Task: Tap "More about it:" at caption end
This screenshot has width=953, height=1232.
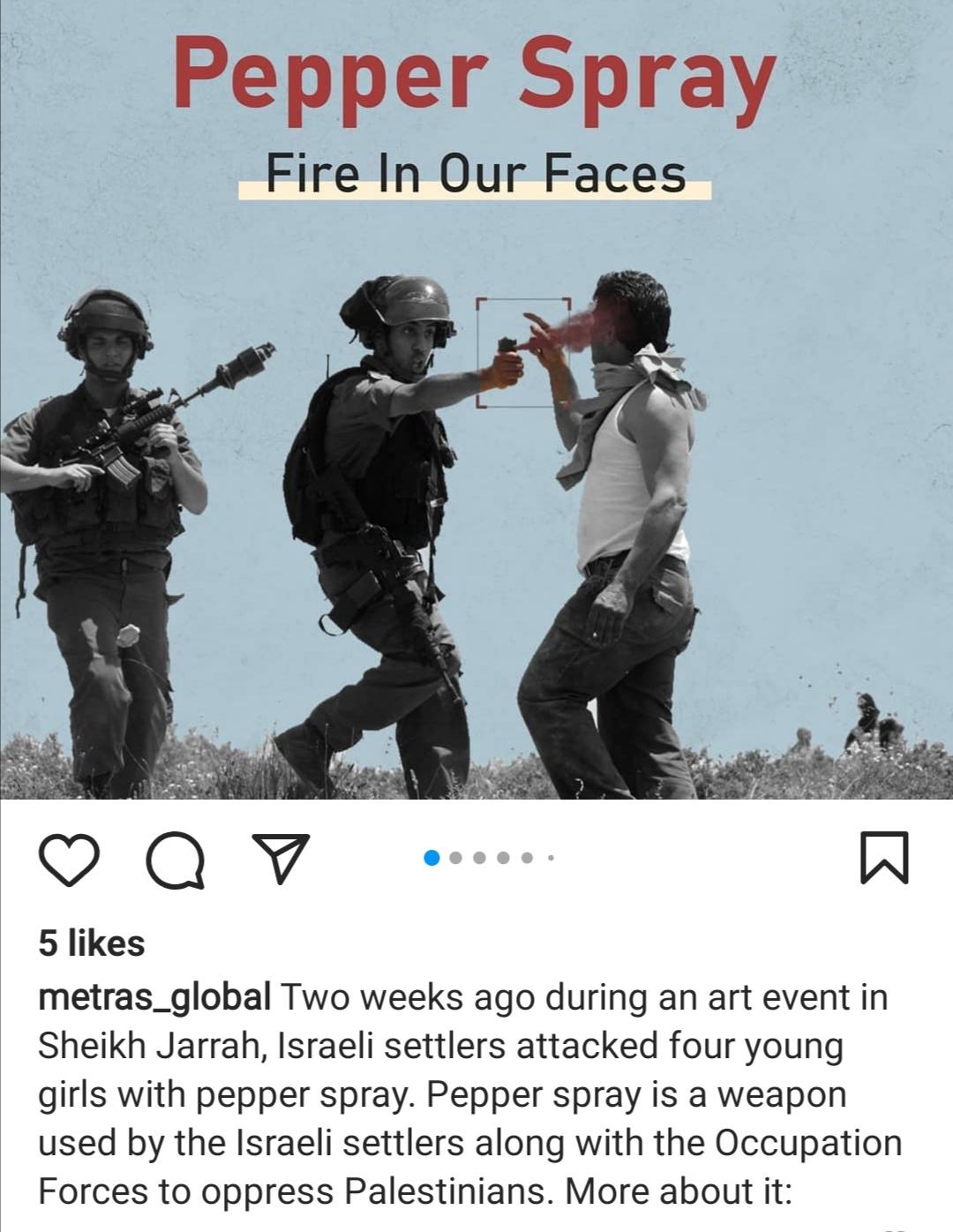Action: (679, 1191)
